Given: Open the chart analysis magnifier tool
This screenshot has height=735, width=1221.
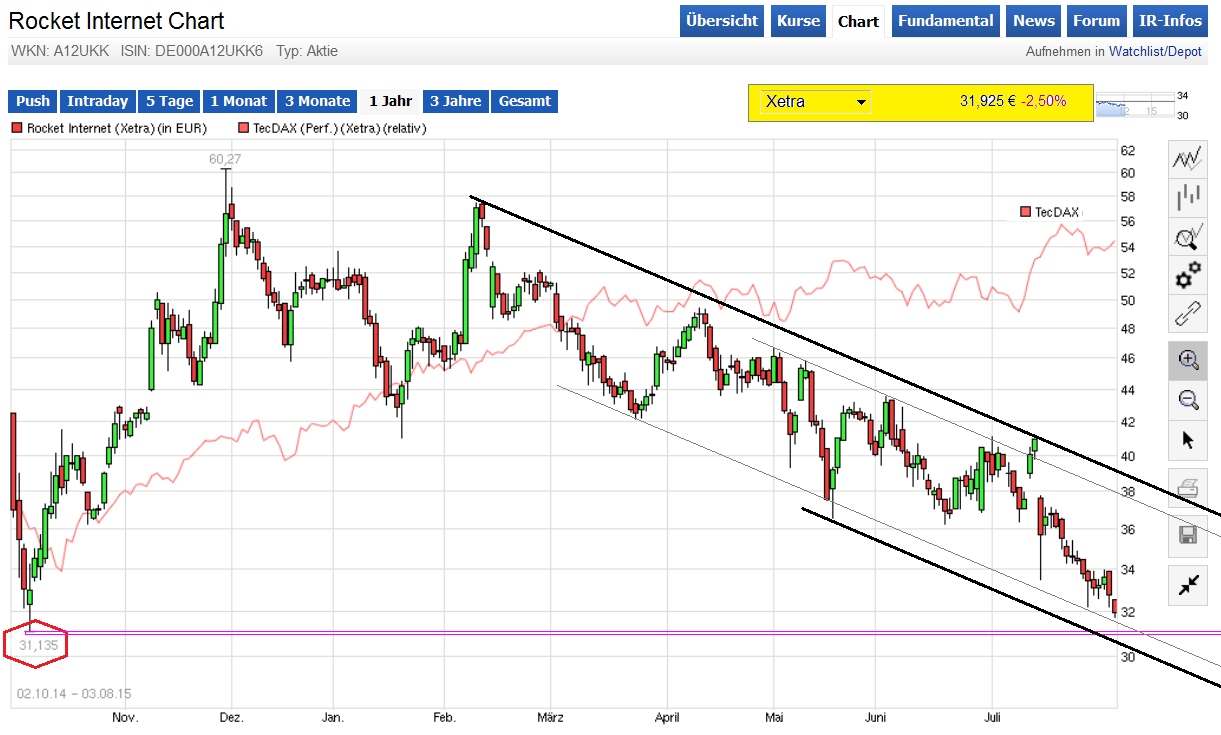Looking at the screenshot, I should 1188,237.
